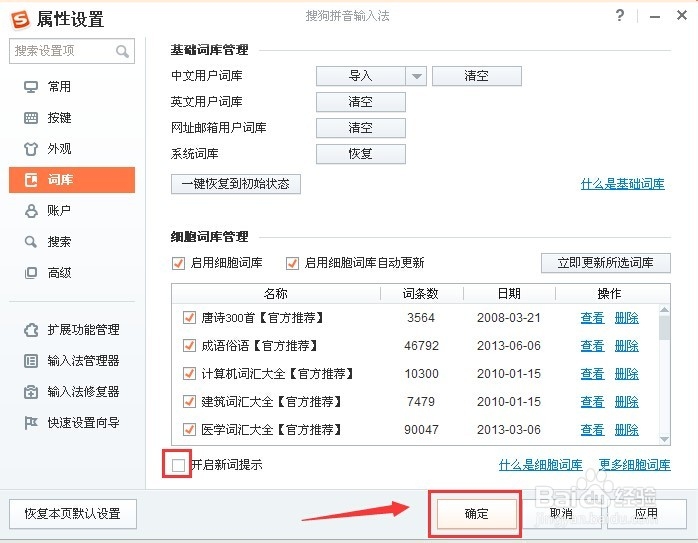The height and width of the screenshot is (543, 698).
Task: Click 清空 for 中文用户词库
Action: click(x=477, y=76)
